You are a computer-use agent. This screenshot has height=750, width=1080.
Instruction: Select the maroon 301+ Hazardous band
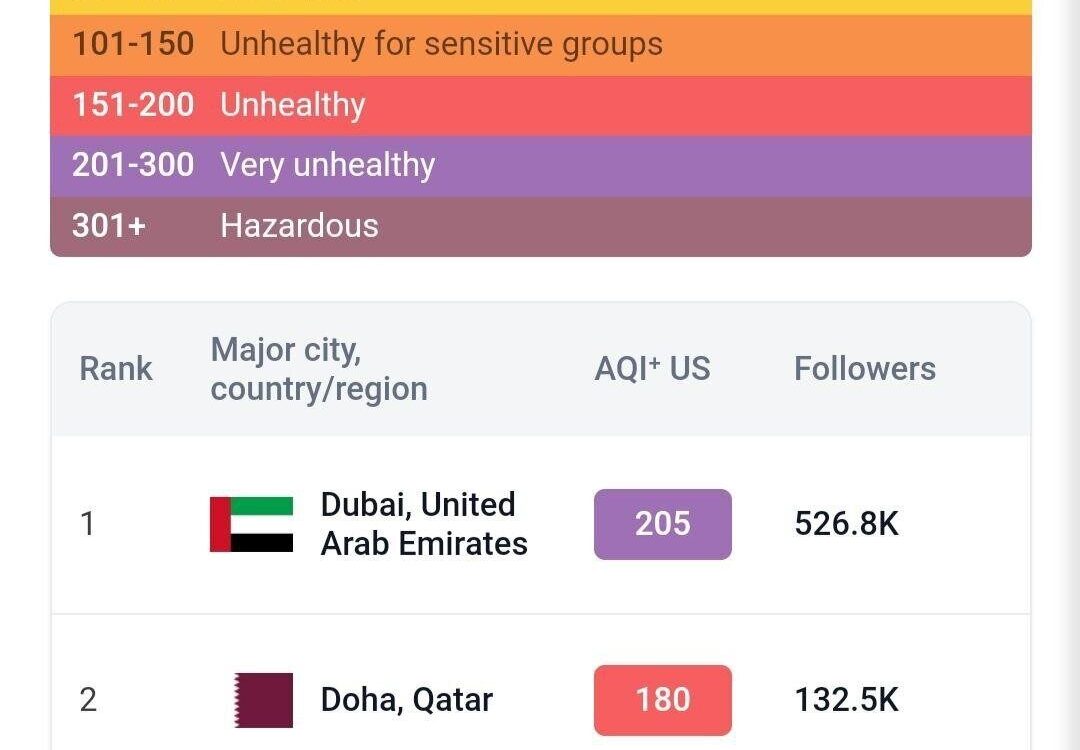tap(541, 227)
